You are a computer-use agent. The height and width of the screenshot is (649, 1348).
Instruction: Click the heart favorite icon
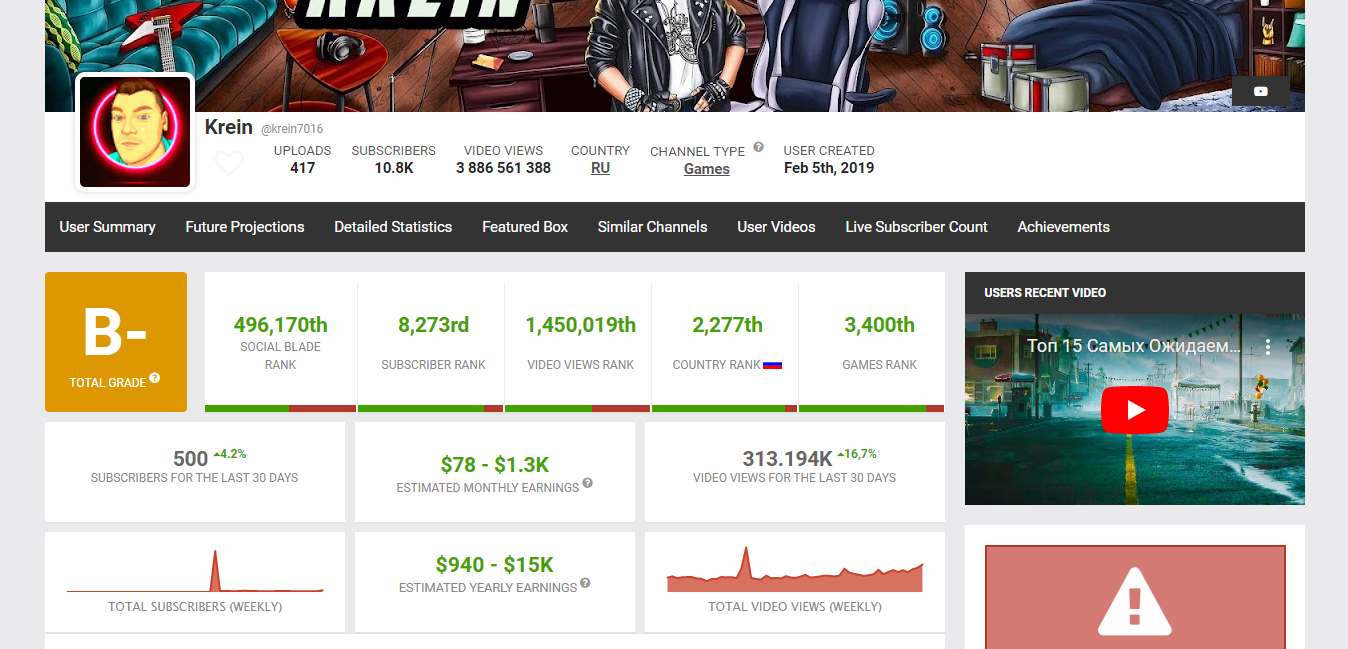point(229,163)
